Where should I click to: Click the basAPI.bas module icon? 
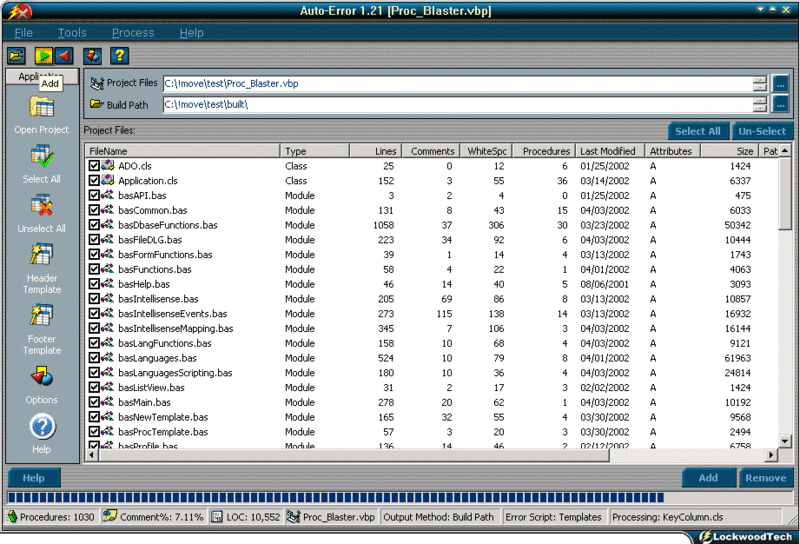tap(108, 195)
